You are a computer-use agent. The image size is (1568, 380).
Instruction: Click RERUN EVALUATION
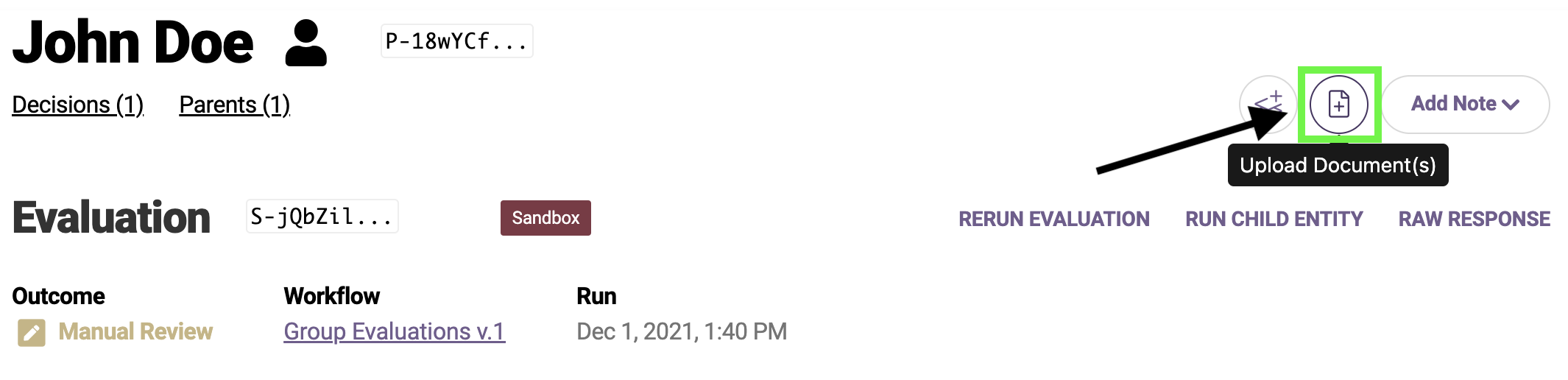[x=1054, y=219]
